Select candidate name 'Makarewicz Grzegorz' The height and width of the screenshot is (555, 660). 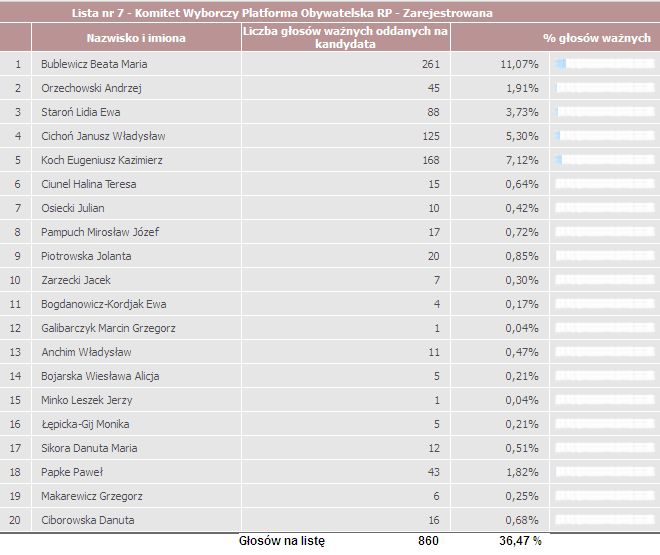click(x=92, y=496)
